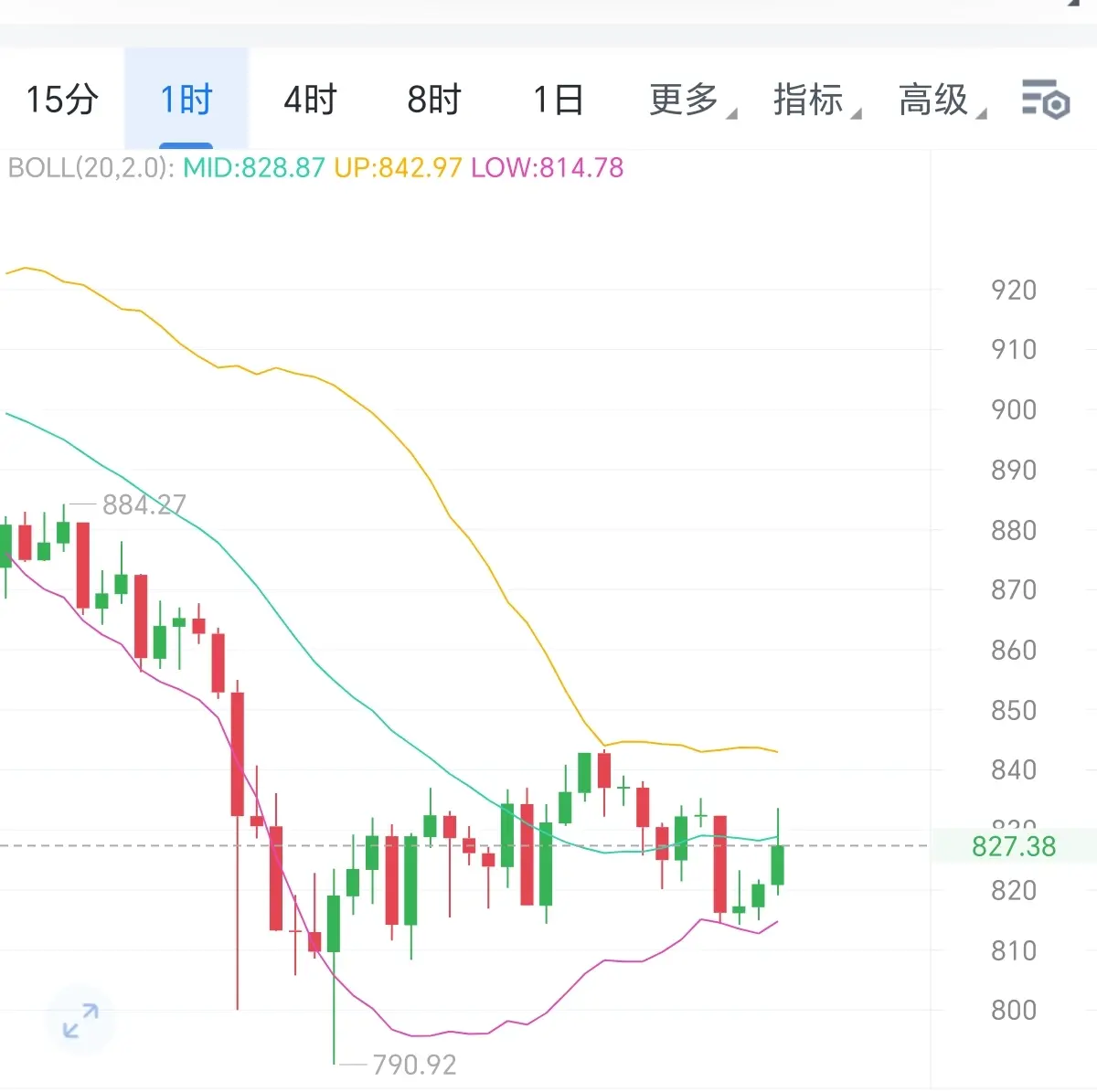Click the UP:842.97 value
The image size is (1097, 1092).
398,168
